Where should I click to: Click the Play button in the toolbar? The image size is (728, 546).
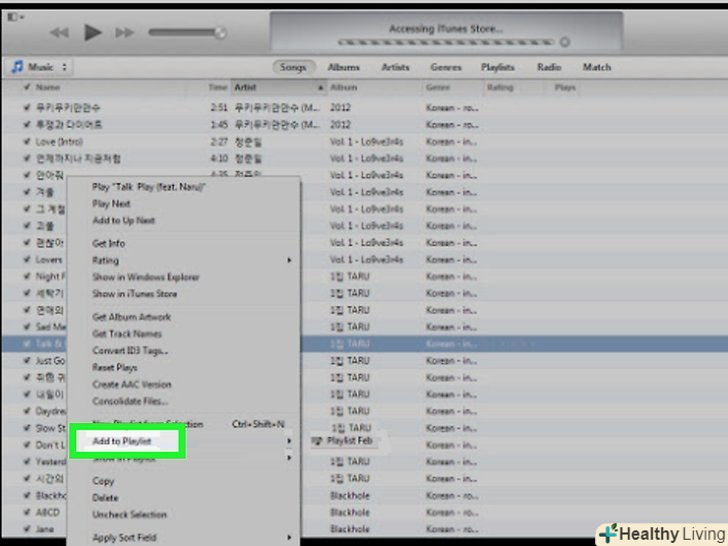[x=93, y=32]
